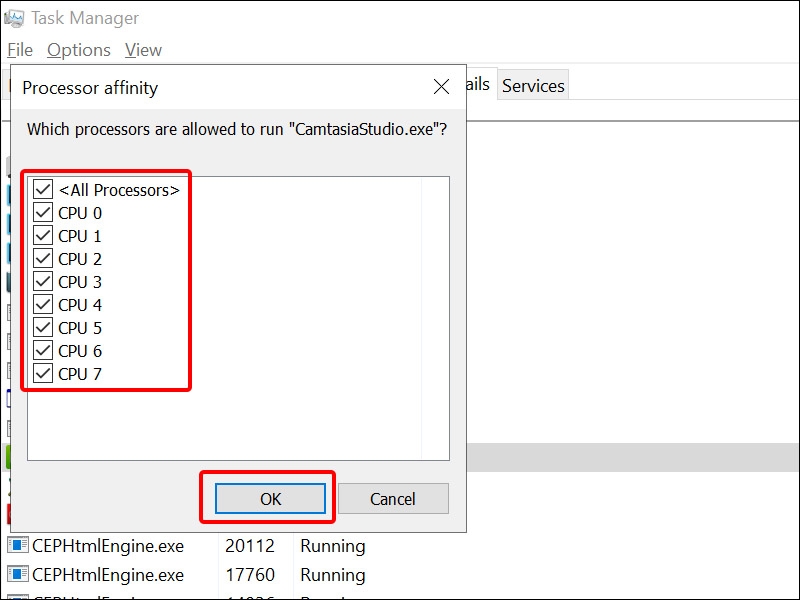The height and width of the screenshot is (600, 800).
Task: Open the Options menu
Action: coord(79,50)
